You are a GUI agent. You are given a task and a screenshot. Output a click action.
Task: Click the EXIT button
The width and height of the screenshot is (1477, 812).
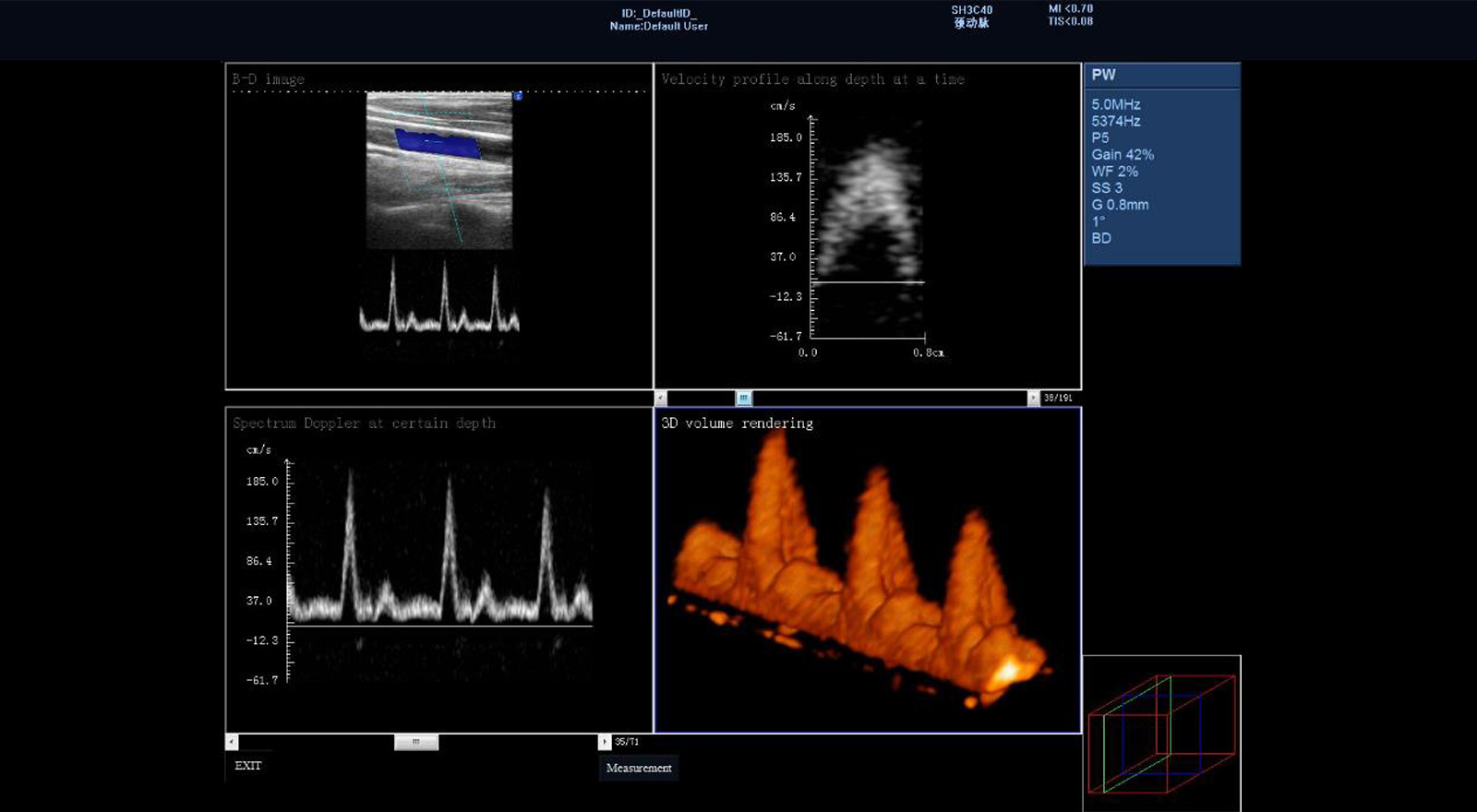pos(247,766)
